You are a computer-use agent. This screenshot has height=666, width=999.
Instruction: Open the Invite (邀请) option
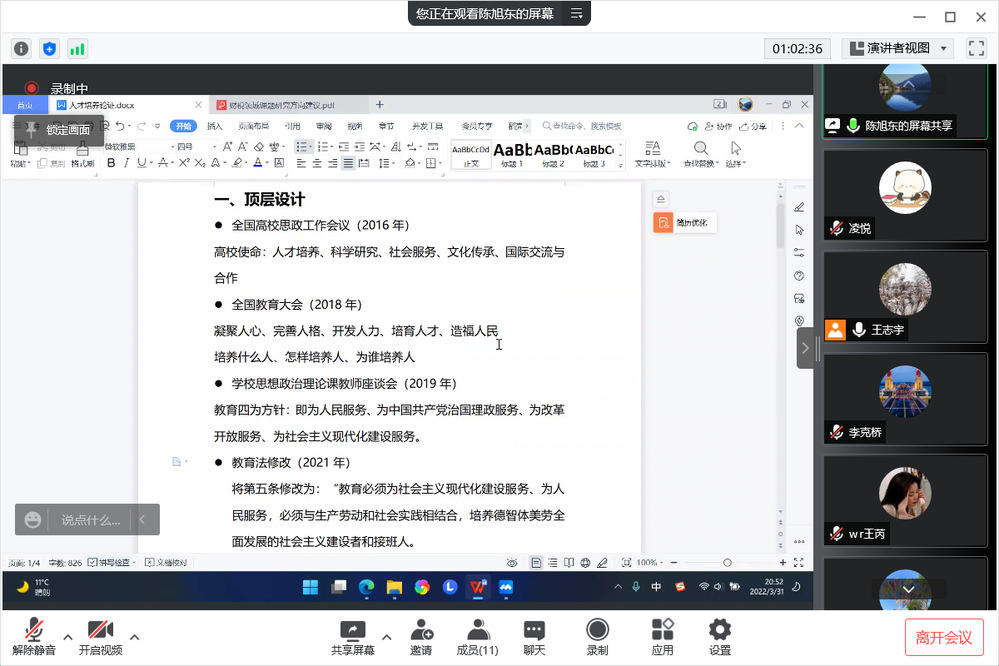click(x=421, y=637)
